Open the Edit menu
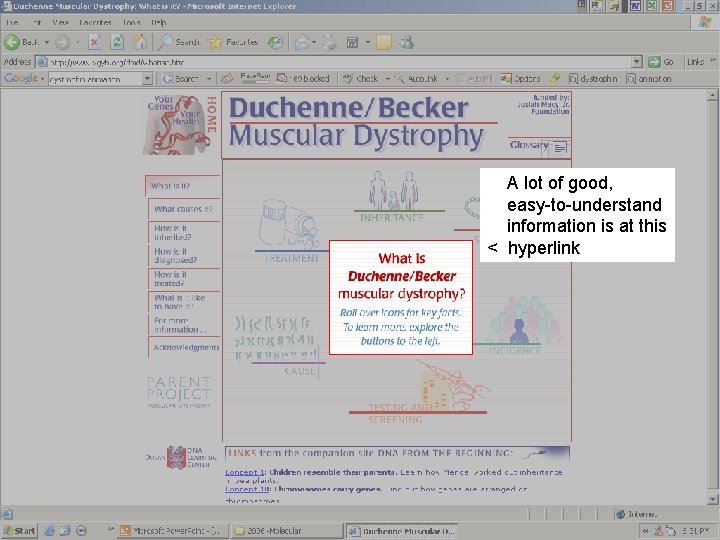Screen dimensions: 720x540 (x=37, y=22)
